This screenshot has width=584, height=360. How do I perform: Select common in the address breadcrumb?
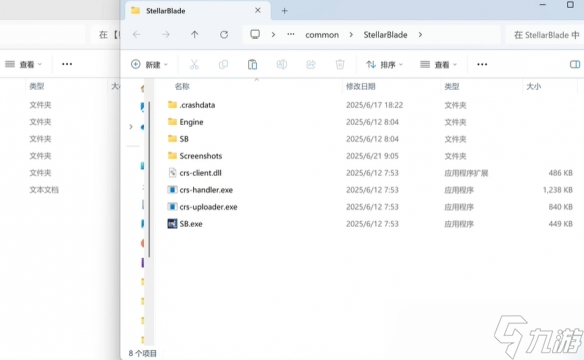coord(322,35)
